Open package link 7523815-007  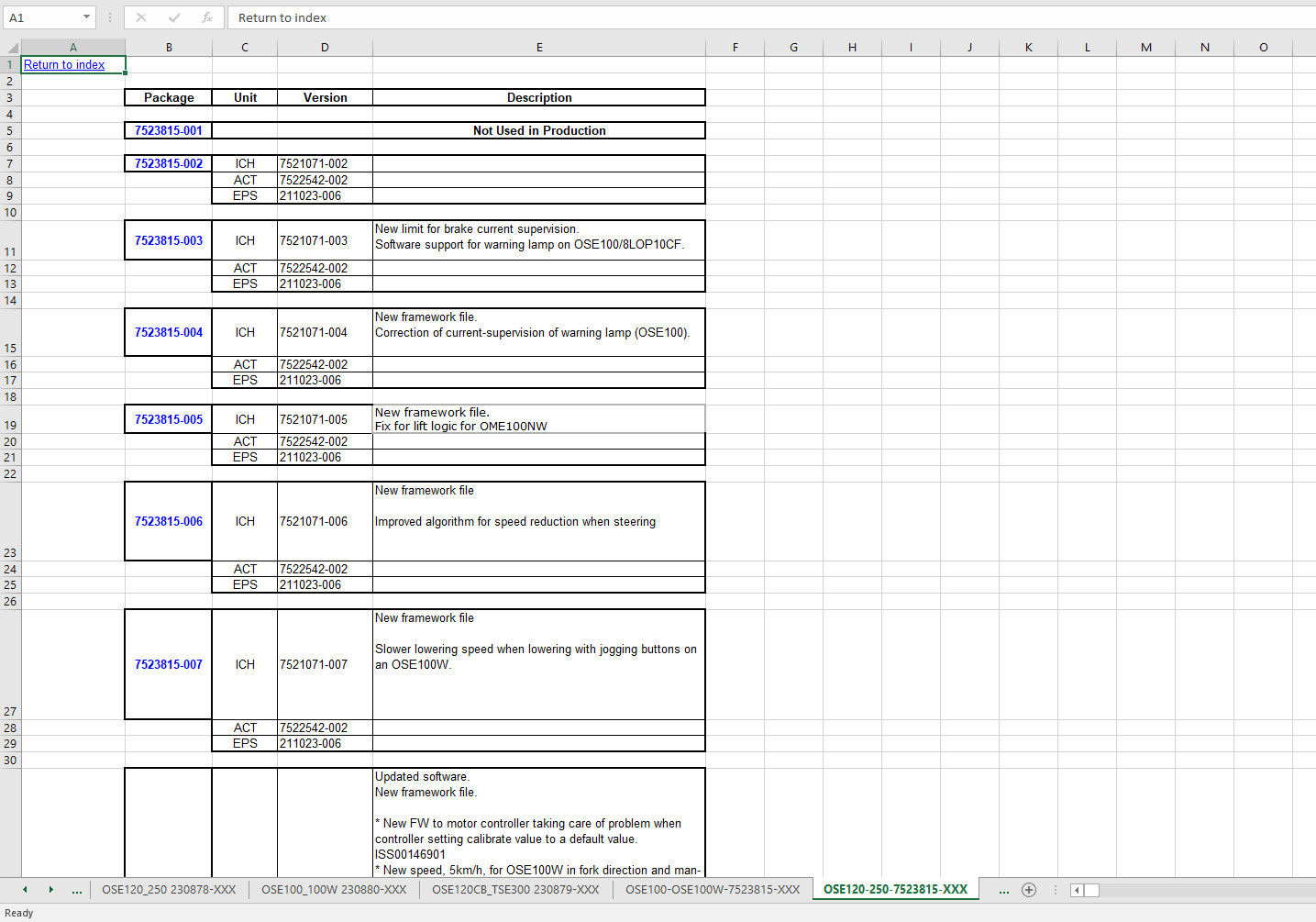pos(169,664)
